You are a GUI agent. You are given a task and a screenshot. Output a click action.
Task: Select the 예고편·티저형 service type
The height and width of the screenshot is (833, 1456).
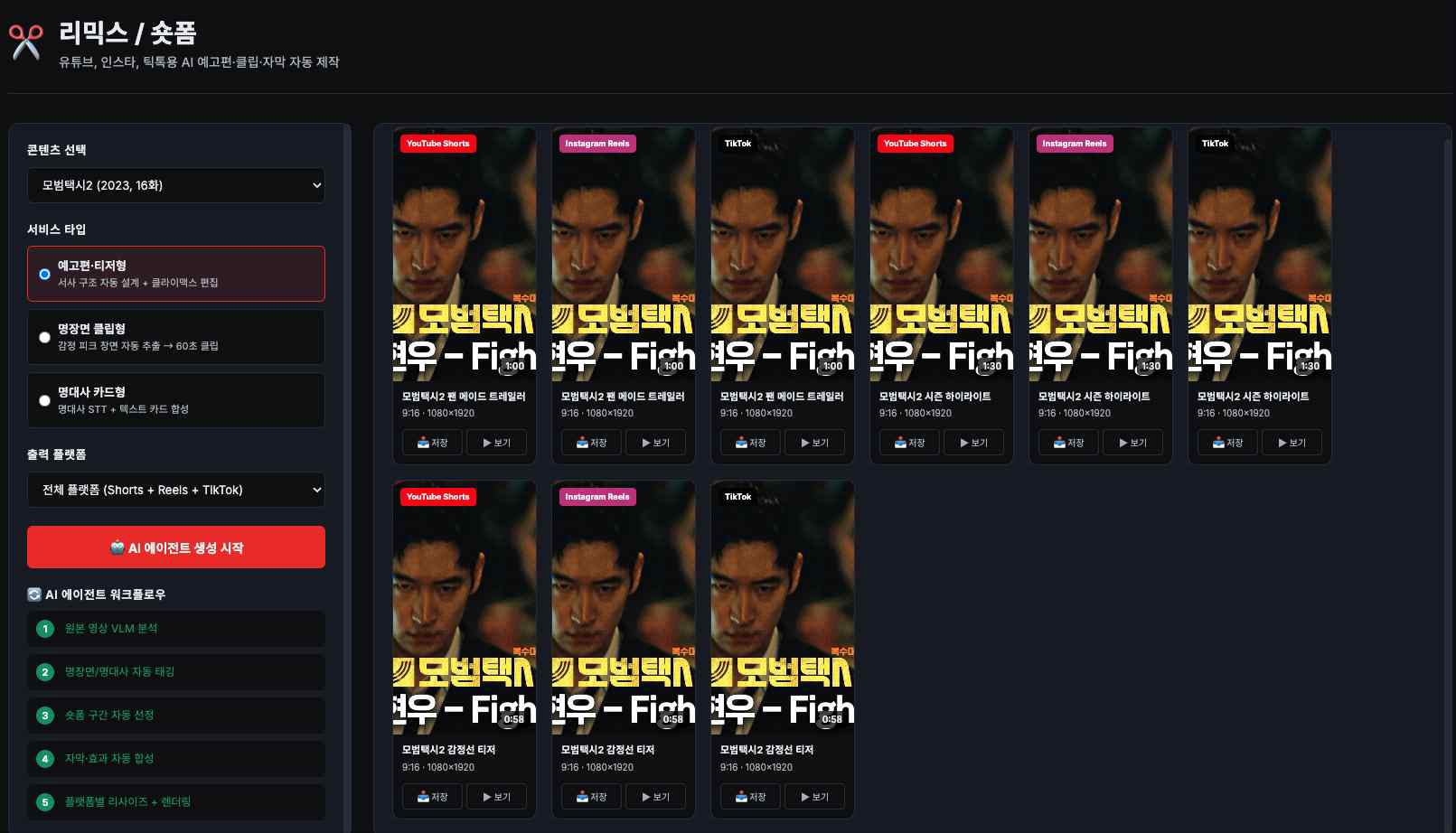click(x=176, y=274)
